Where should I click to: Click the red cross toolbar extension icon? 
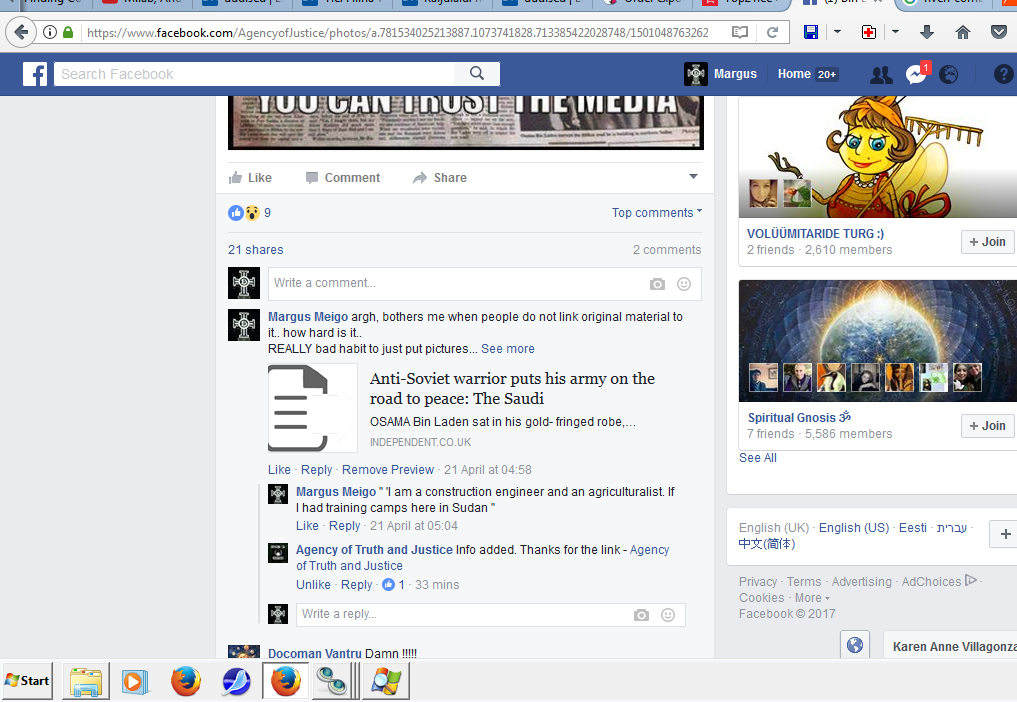(868, 32)
